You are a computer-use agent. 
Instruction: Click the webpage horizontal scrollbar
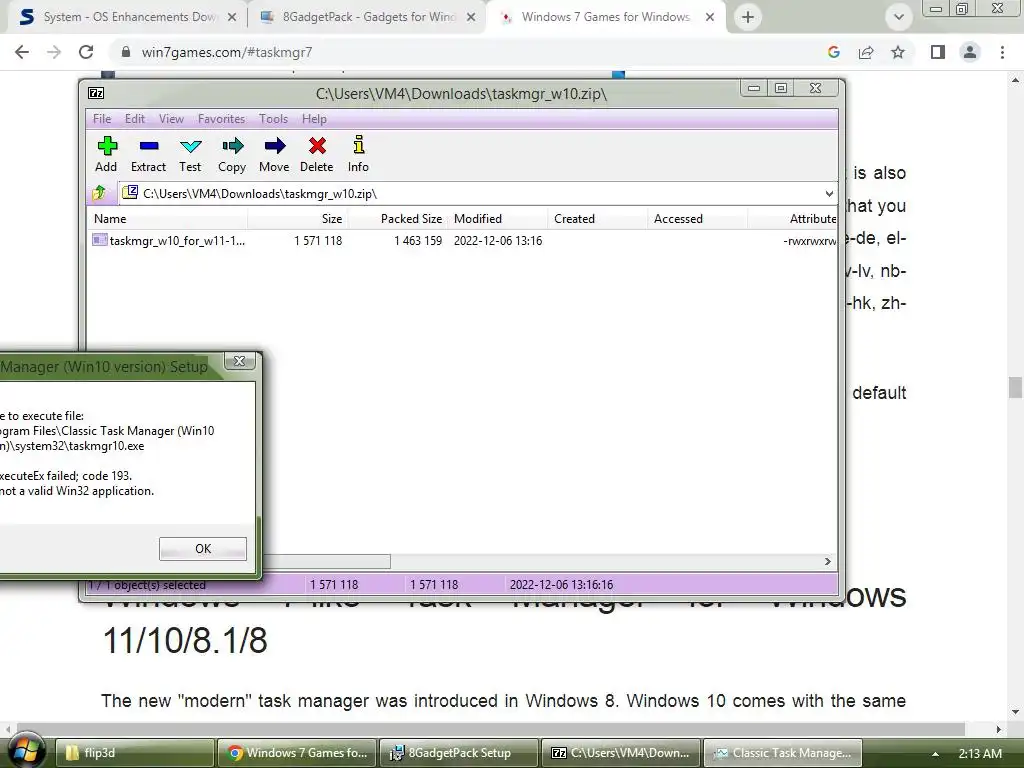(x=490, y=728)
